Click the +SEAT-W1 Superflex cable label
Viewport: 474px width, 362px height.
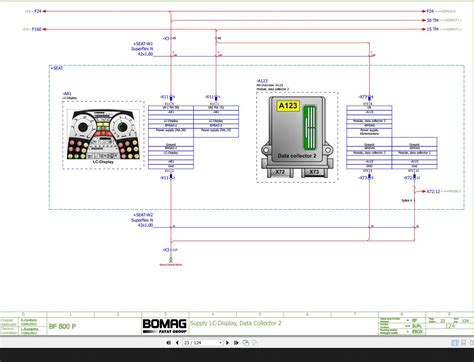(x=143, y=49)
